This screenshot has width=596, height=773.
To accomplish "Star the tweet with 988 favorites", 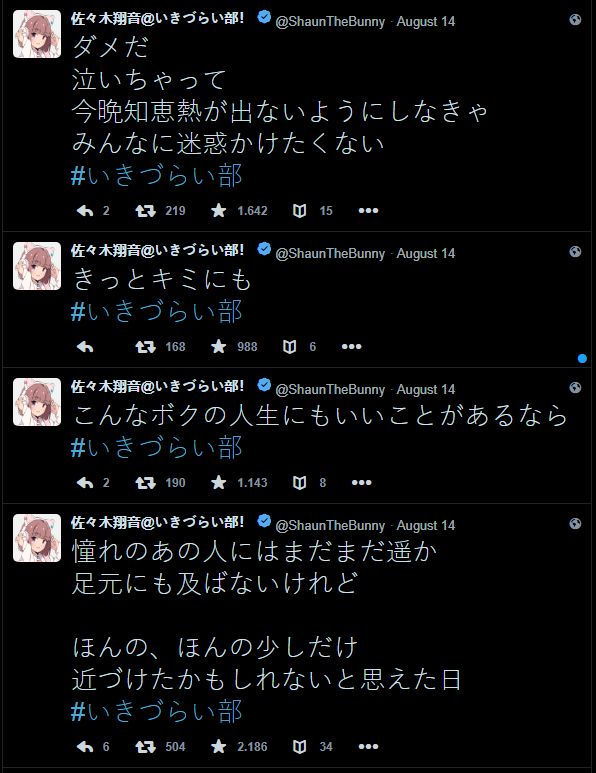I will (x=218, y=347).
